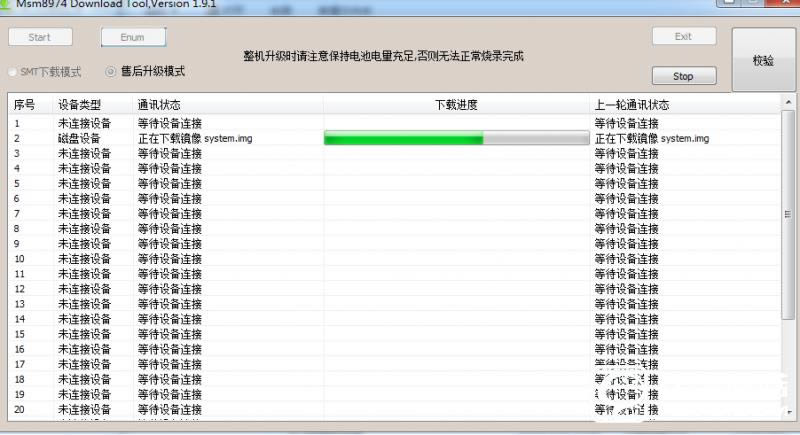Image resolution: width=800 pixels, height=435 pixels.
Task: Click the Start button
Action: (x=40, y=37)
